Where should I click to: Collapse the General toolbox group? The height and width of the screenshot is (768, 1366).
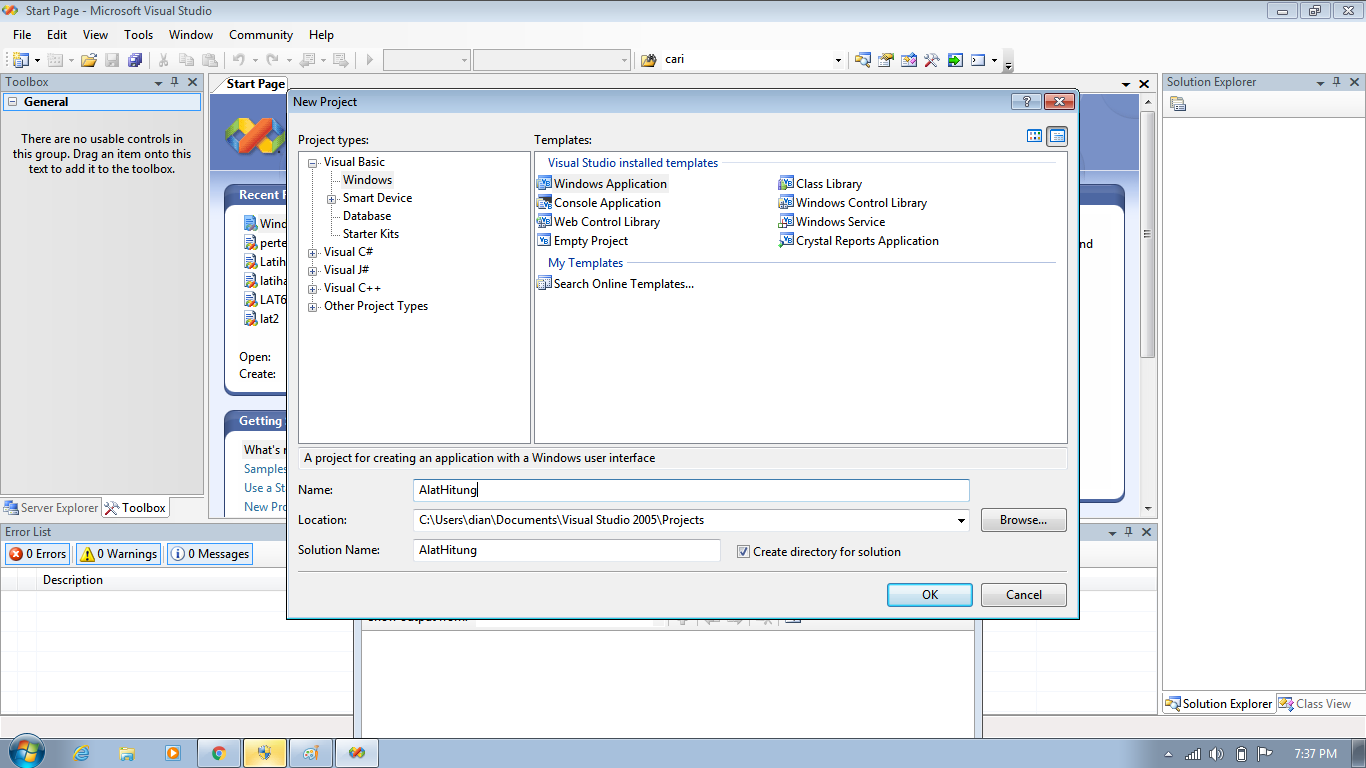tap(12, 102)
